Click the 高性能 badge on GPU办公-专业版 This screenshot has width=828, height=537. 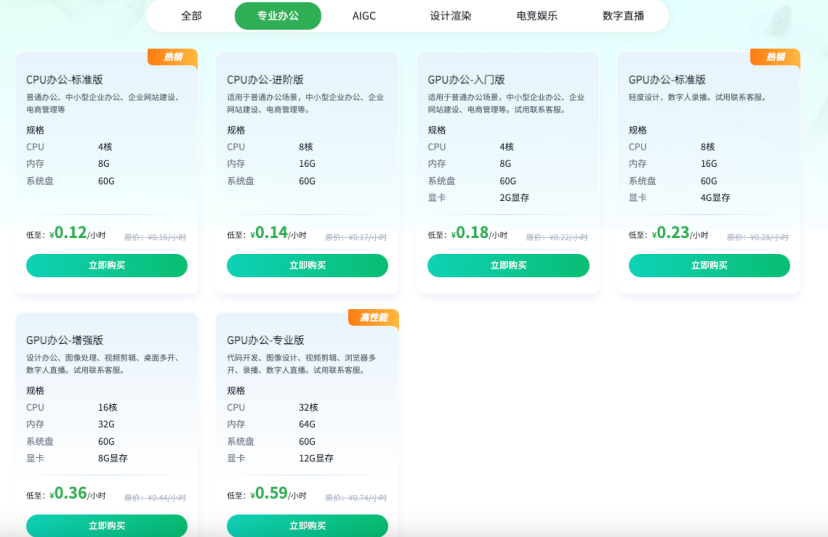pyautogui.click(x=373, y=317)
